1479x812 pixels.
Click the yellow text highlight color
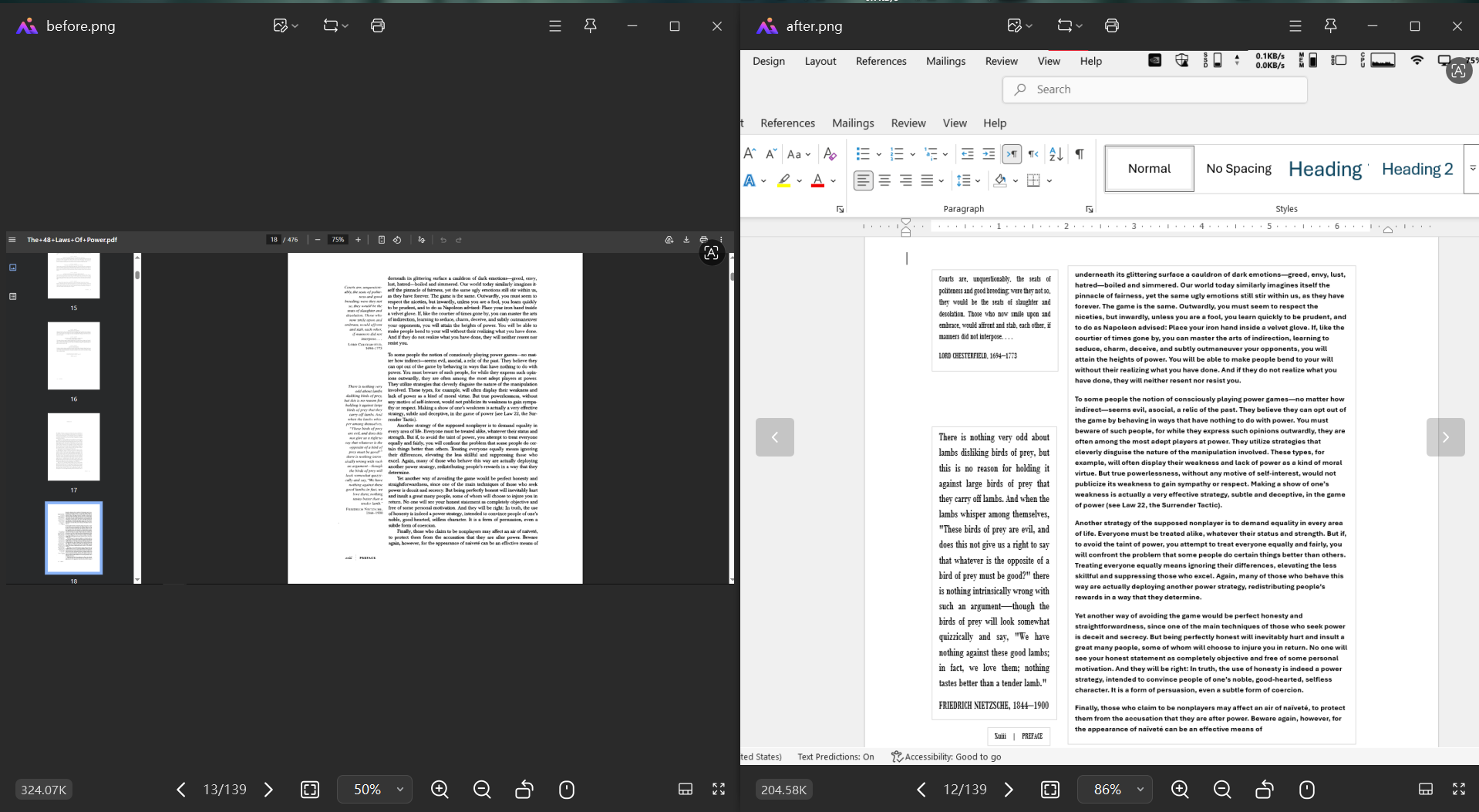784,180
